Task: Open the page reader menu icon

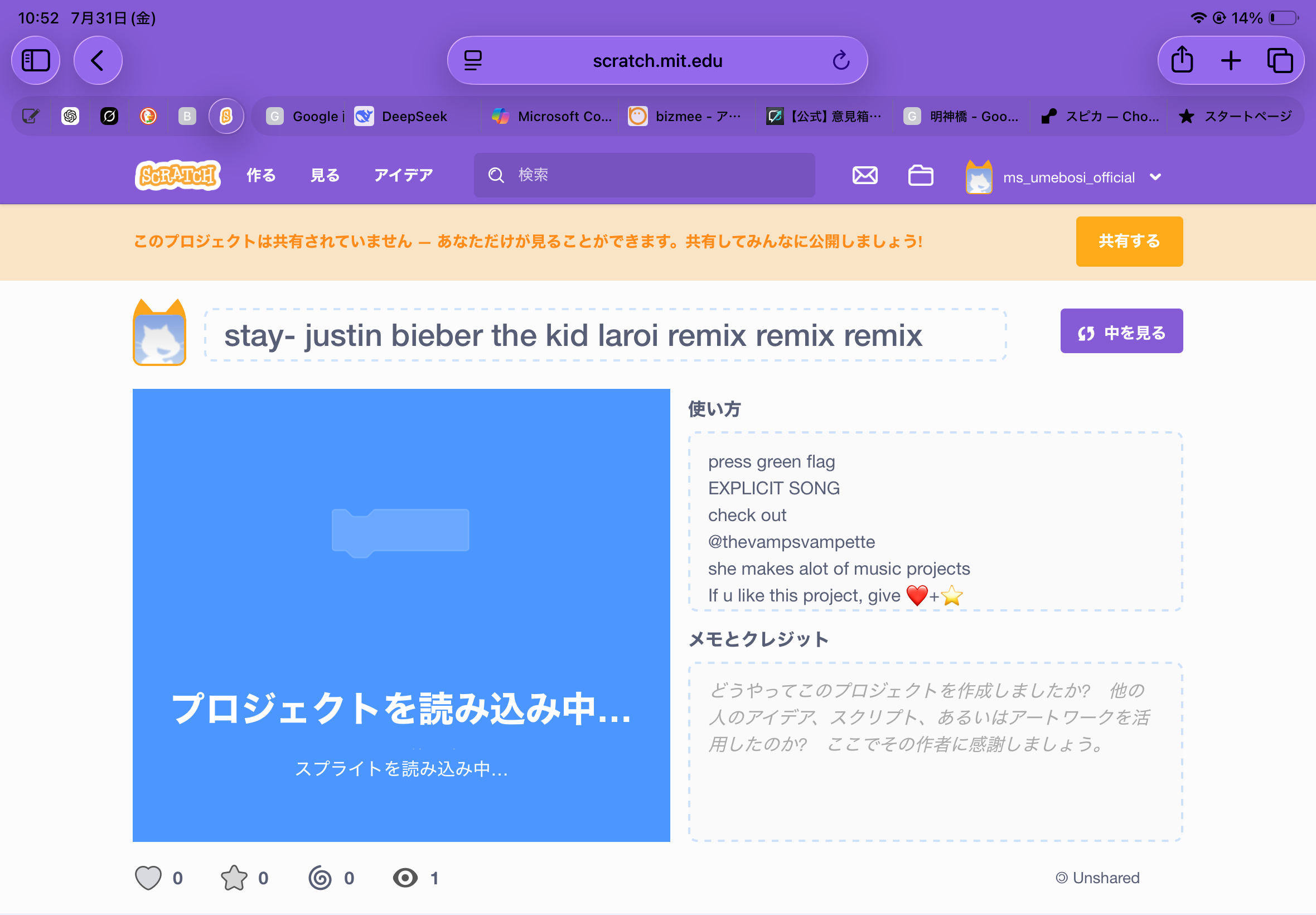Action: pos(473,60)
